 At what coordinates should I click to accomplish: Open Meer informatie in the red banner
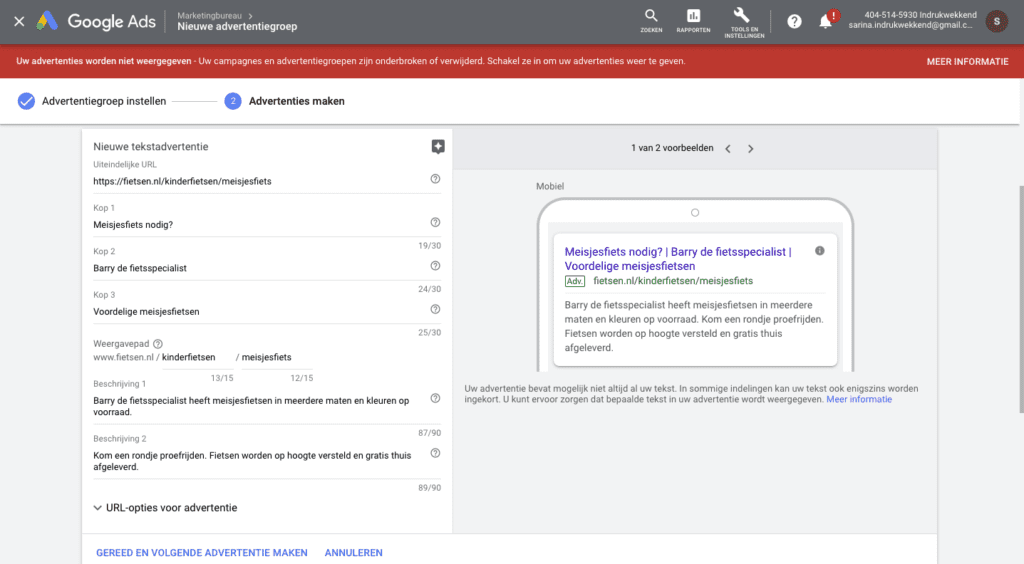click(x=967, y=61)
